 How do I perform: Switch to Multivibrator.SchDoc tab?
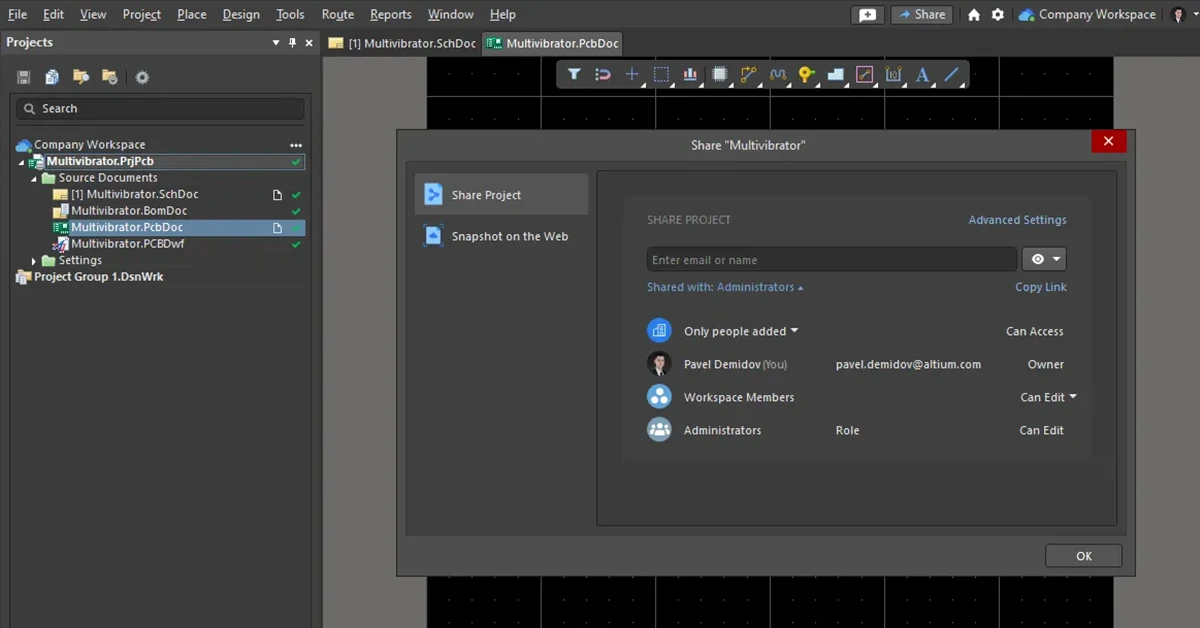coord(402,43)
